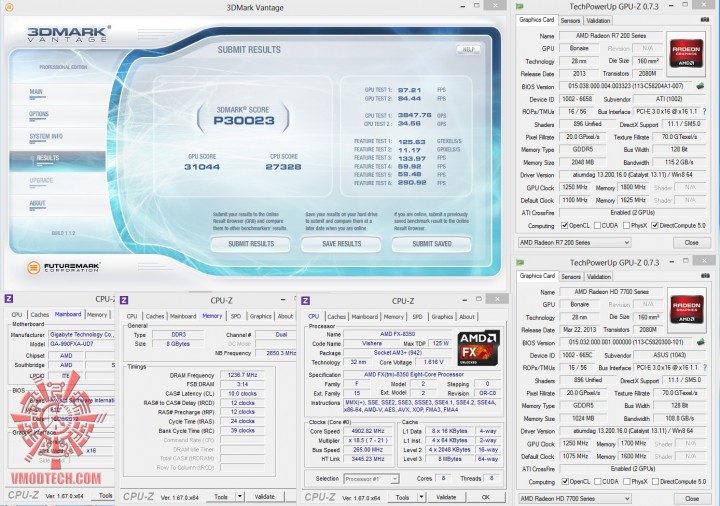Click camera screenshot icon in top GPU-Z window
The height and width of the screenshot is (506, 720).
tap(705, 20)
